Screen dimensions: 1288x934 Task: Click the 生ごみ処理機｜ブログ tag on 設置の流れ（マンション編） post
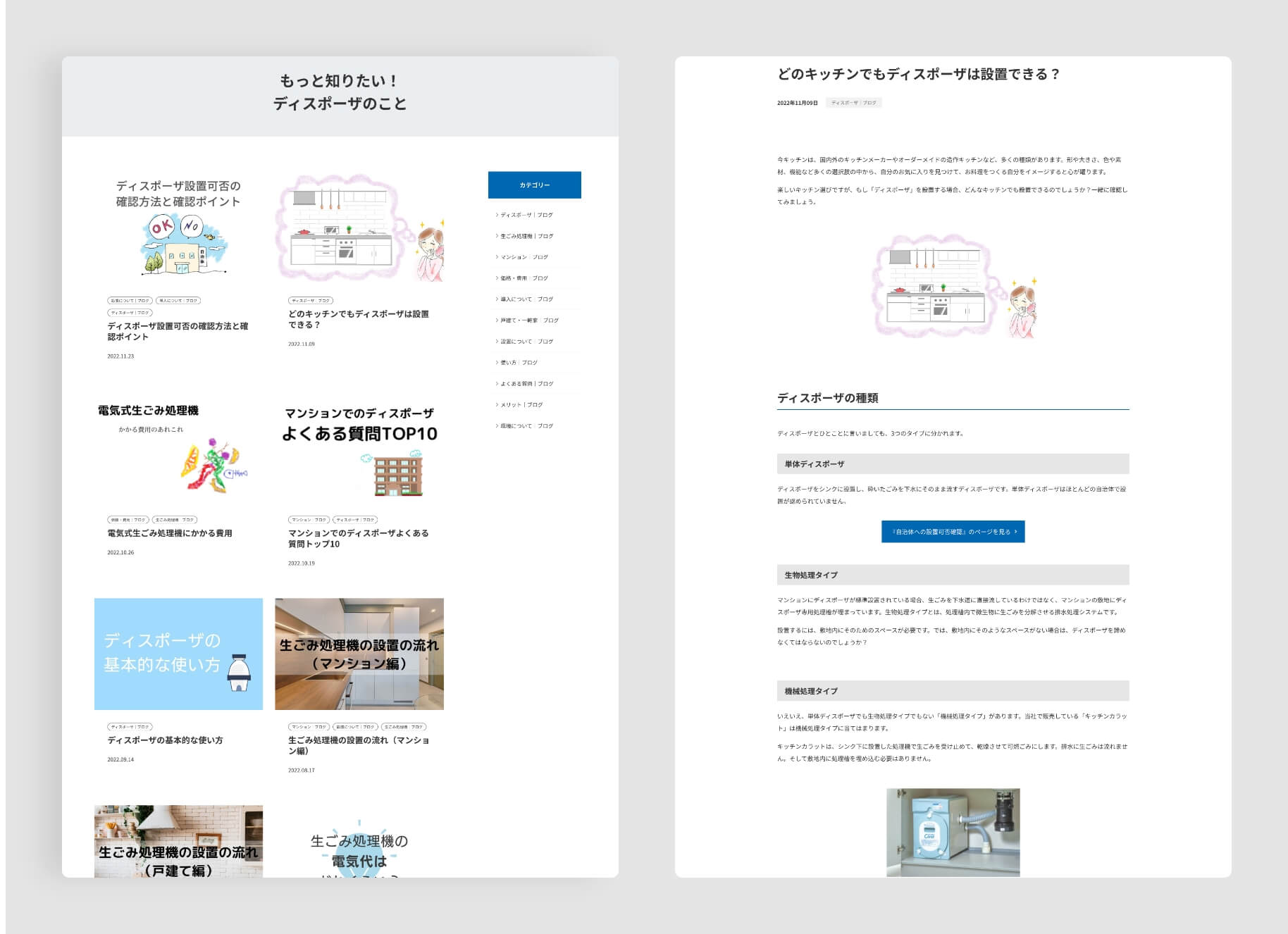tap(404, 727)
